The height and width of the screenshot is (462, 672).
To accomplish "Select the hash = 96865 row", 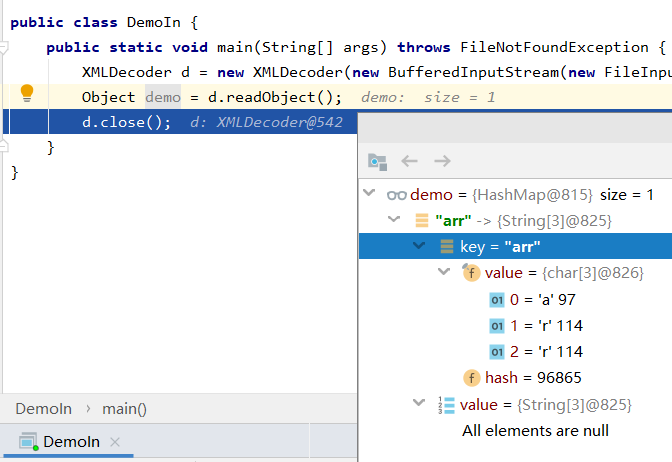I will click(x=532, y=378).
